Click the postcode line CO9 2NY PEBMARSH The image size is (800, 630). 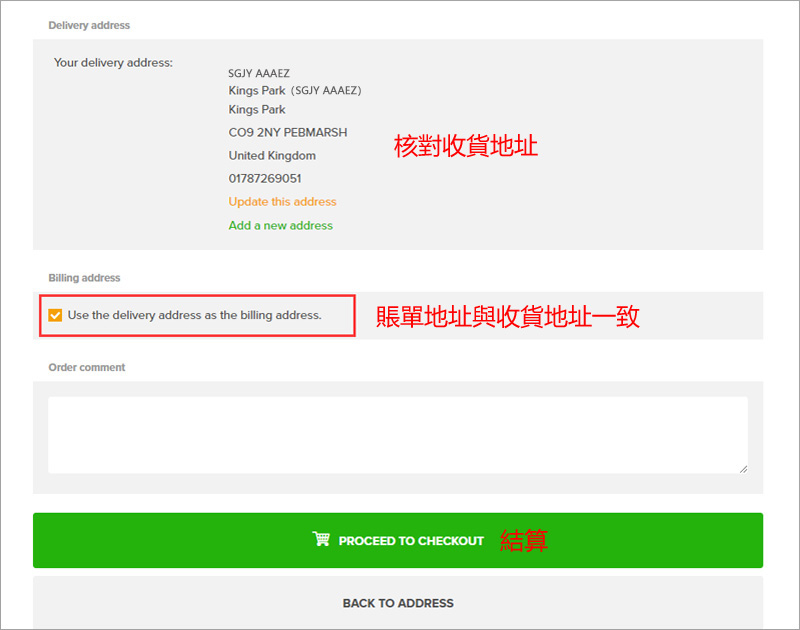tap(288, 133)
